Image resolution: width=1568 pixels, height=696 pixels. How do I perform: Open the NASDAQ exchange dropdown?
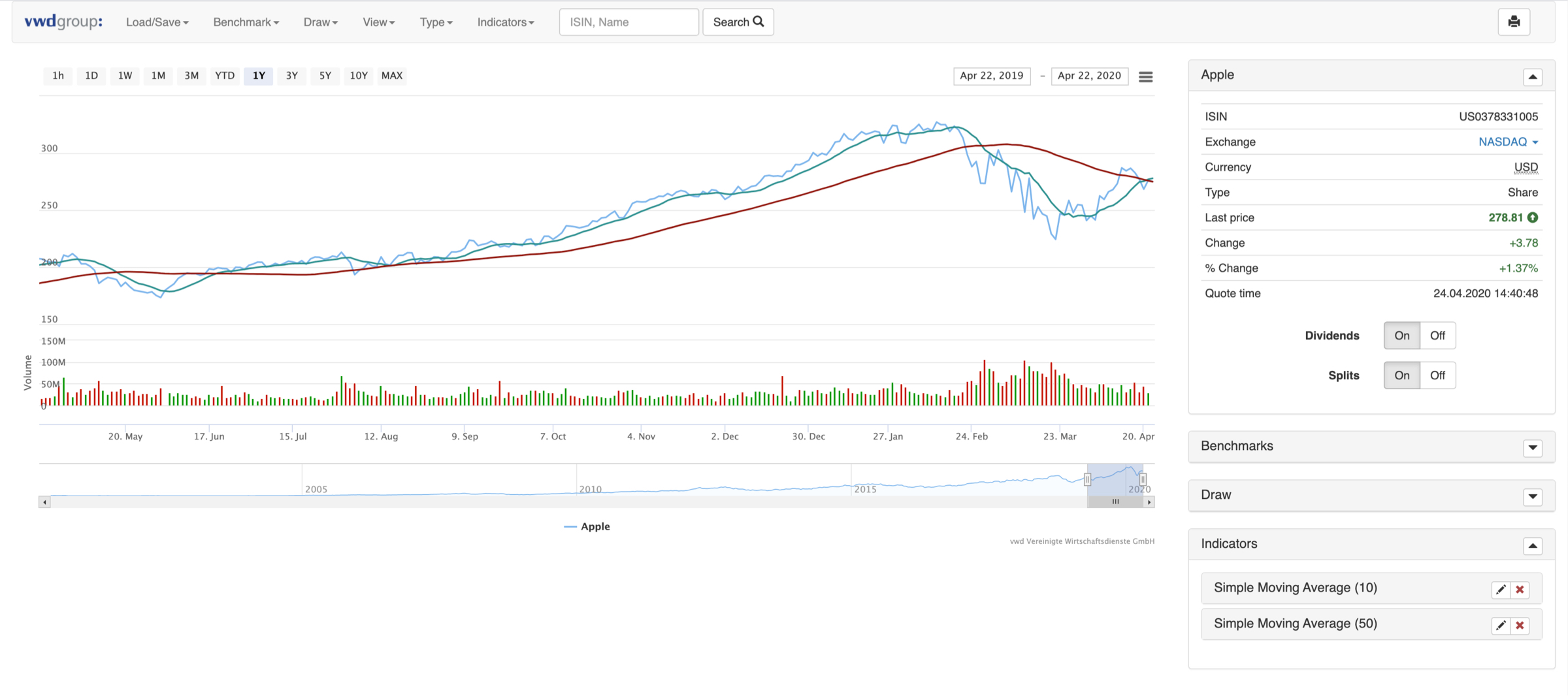(x=1508, y=142)
